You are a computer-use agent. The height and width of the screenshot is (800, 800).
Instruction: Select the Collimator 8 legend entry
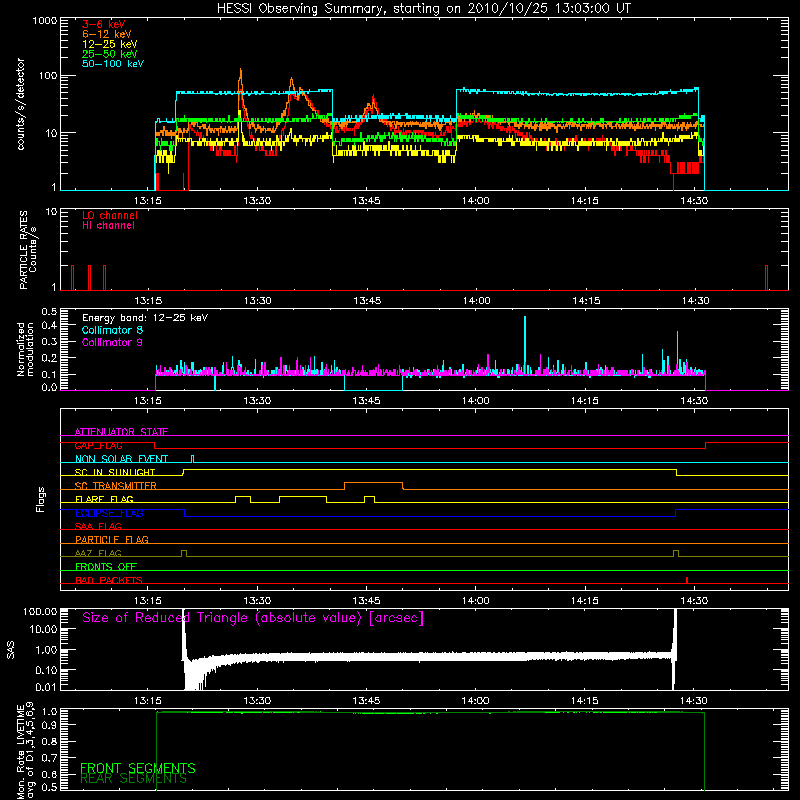112,330
